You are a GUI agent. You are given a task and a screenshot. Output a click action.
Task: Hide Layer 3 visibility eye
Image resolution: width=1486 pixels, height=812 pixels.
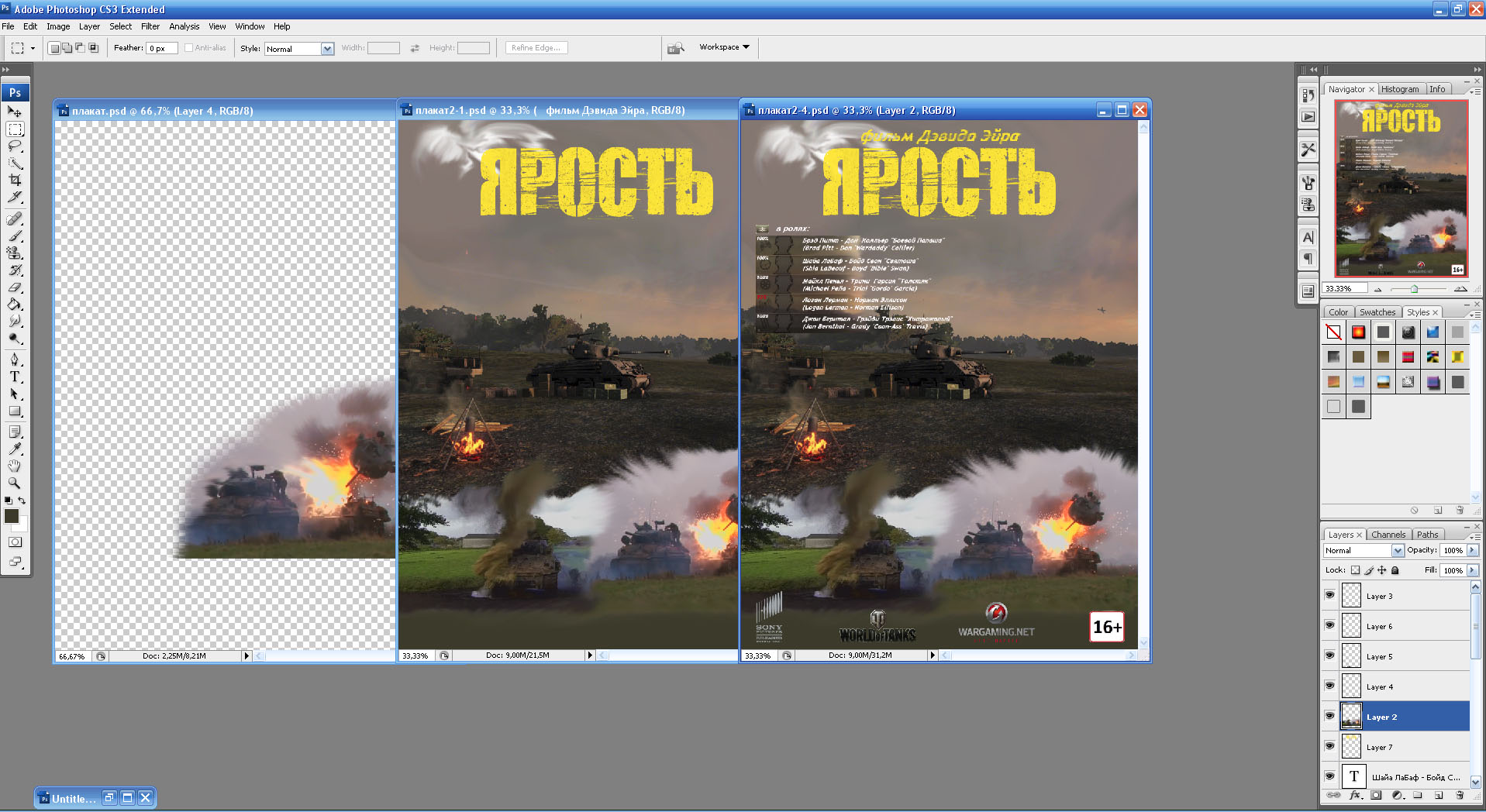pos(1330,595)
